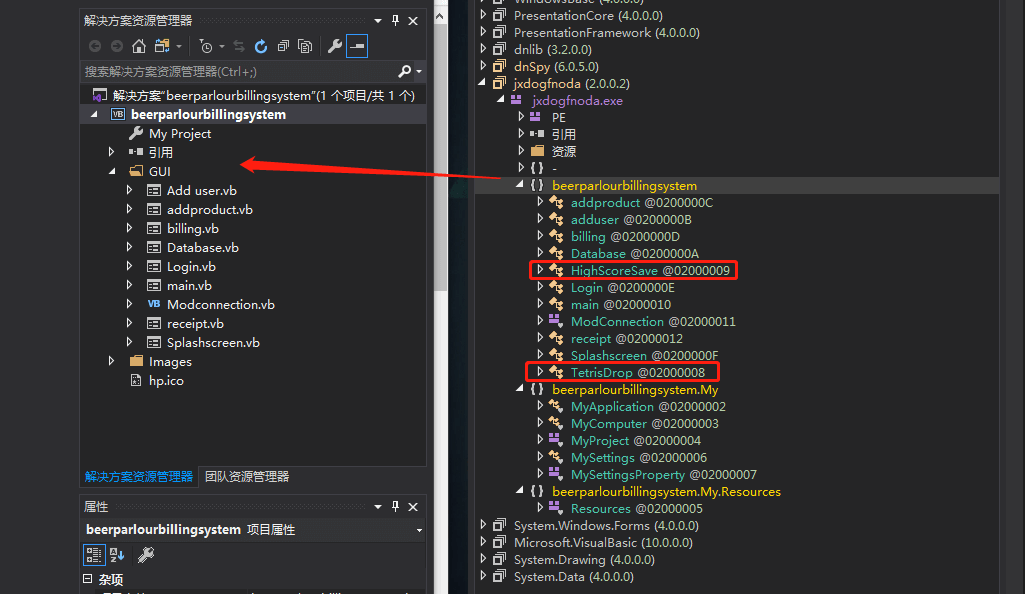The height and width of the screenshot is (594, 1025).
Task: Select receipt.vb file
Action: pyautogui.click(x=195, y=323)
